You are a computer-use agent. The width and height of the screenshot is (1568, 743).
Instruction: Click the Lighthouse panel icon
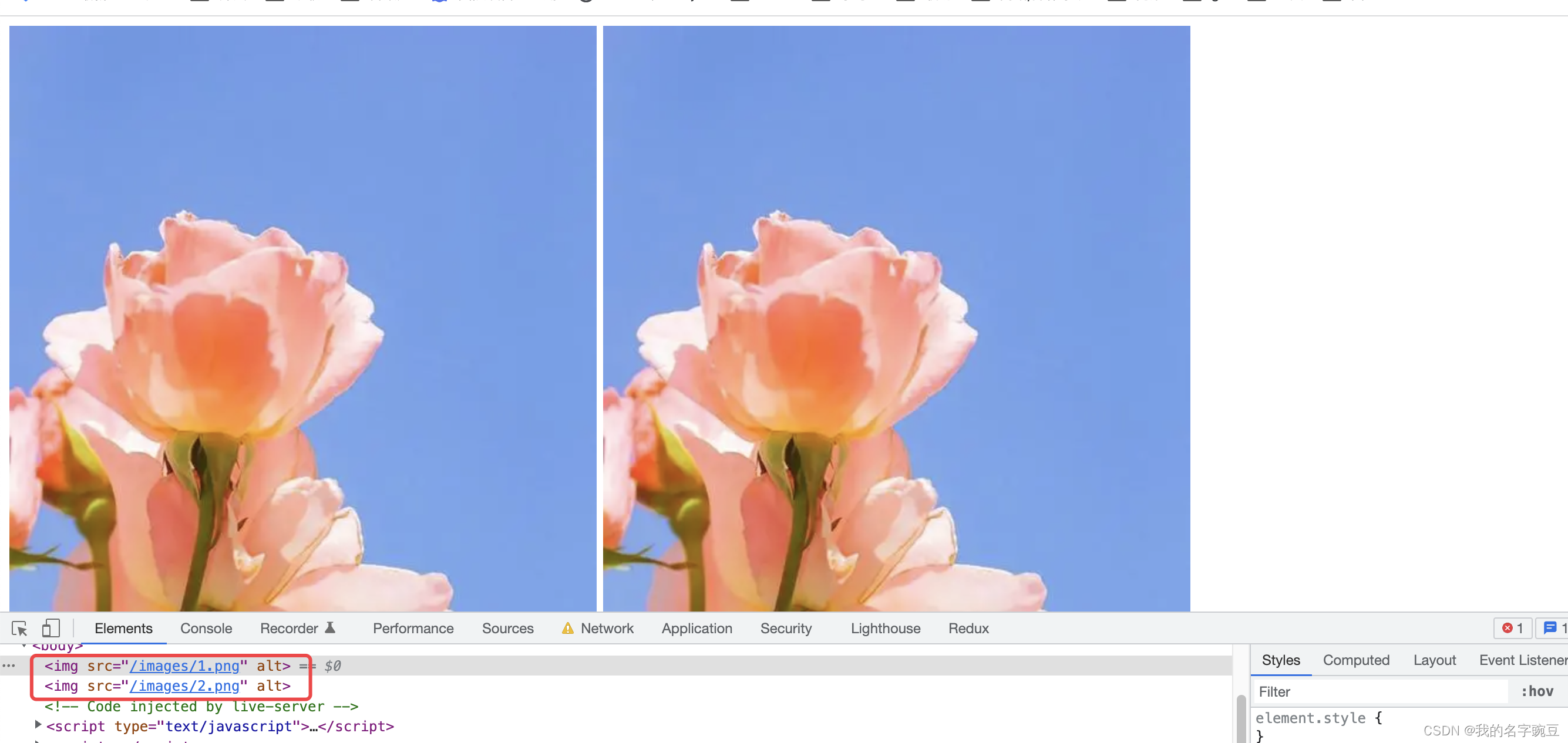(x=883, y=628)
